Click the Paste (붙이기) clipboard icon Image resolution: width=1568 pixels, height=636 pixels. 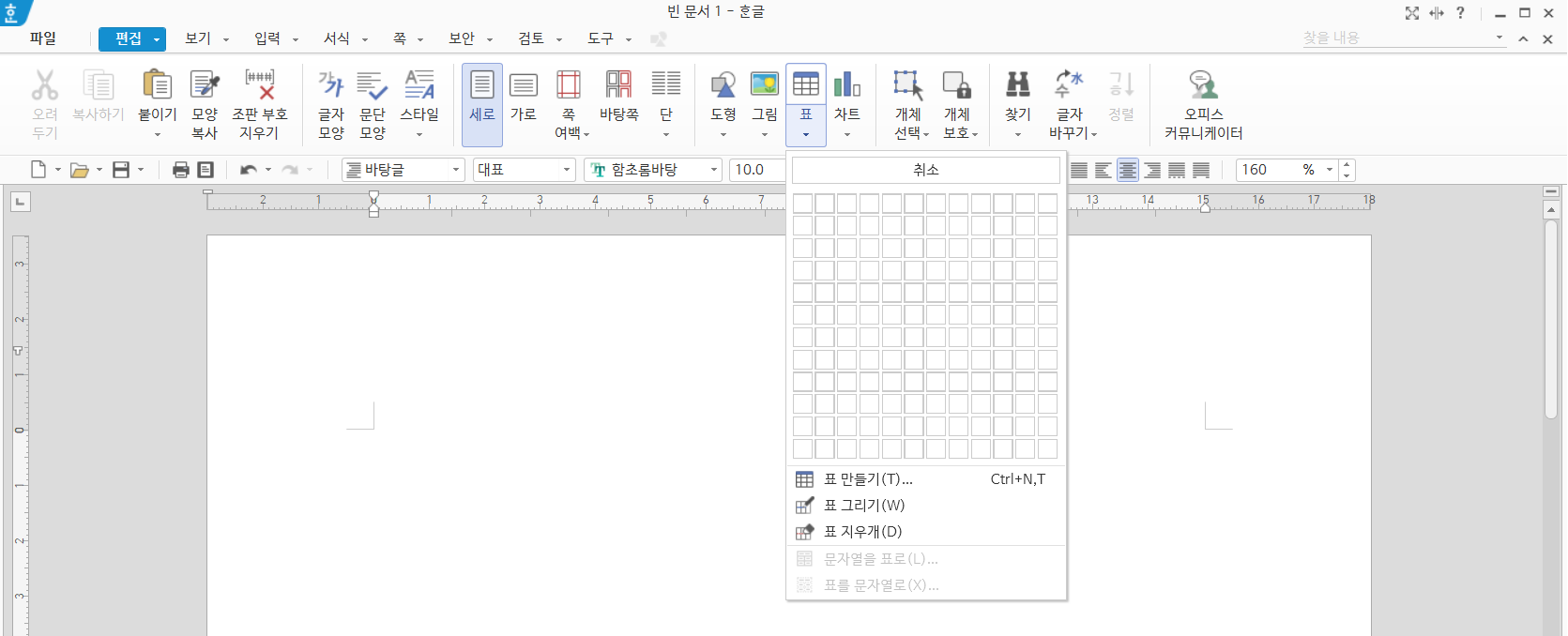(157, 85)
